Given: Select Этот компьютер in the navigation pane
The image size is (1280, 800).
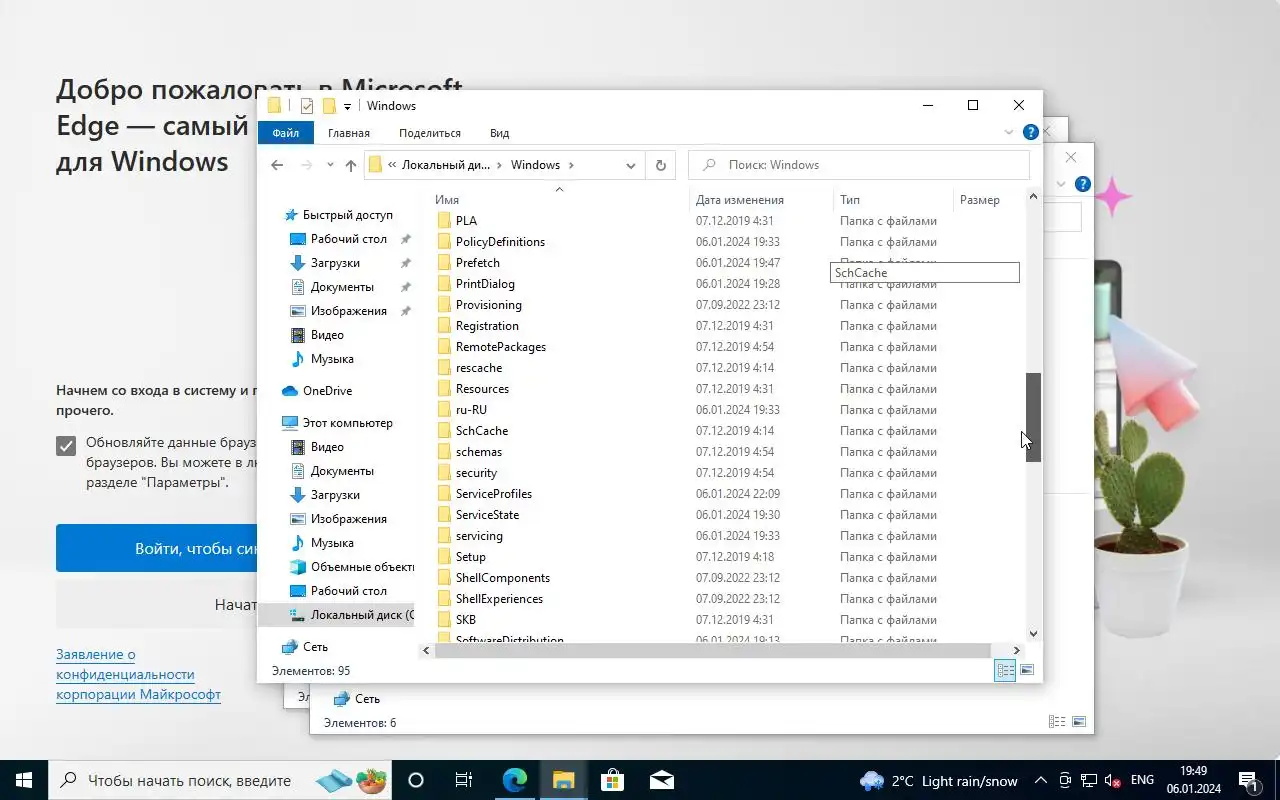Looking at the screenshot, I should point(347,423).
